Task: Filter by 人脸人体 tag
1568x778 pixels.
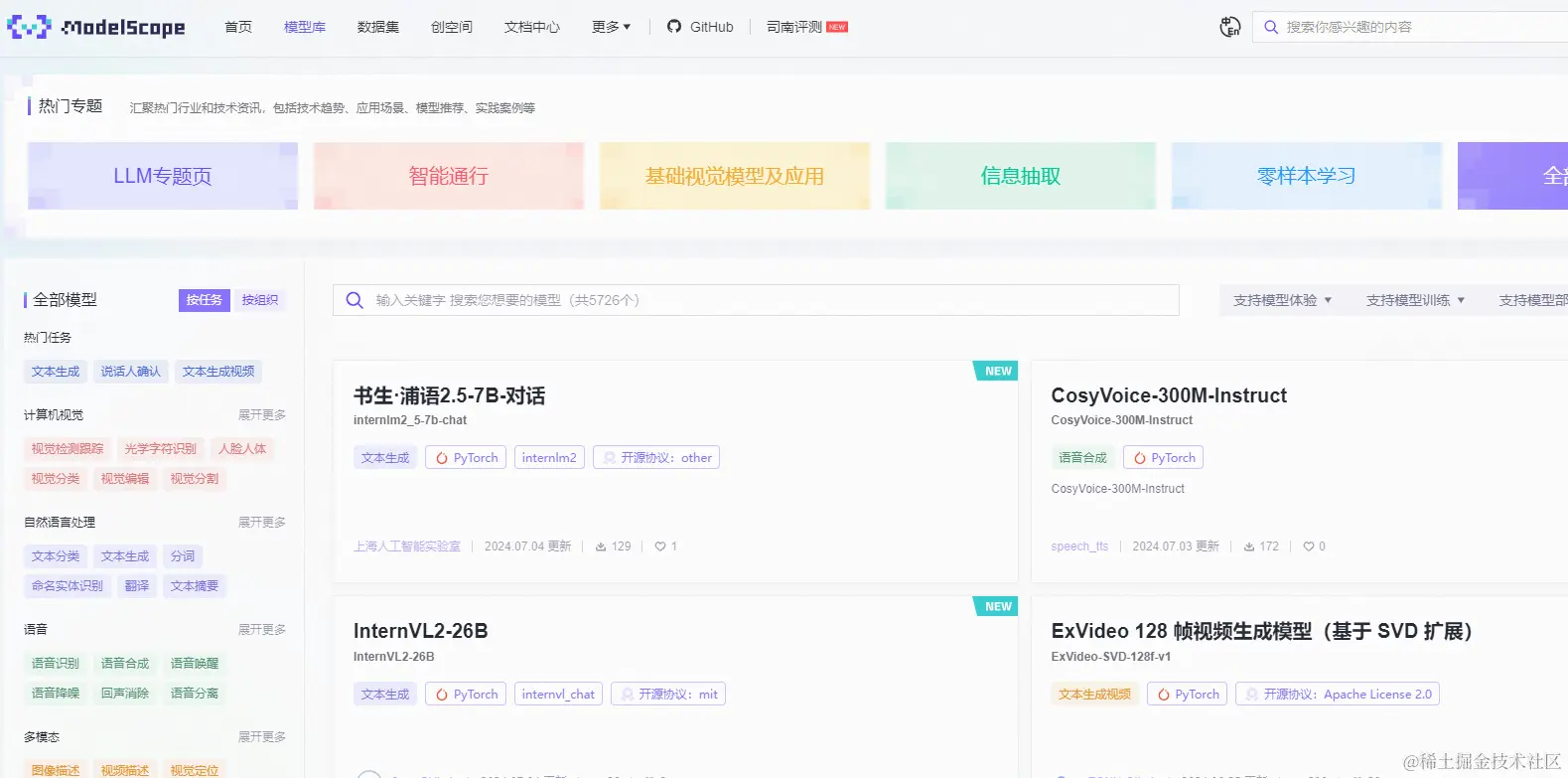Action: 242,449
